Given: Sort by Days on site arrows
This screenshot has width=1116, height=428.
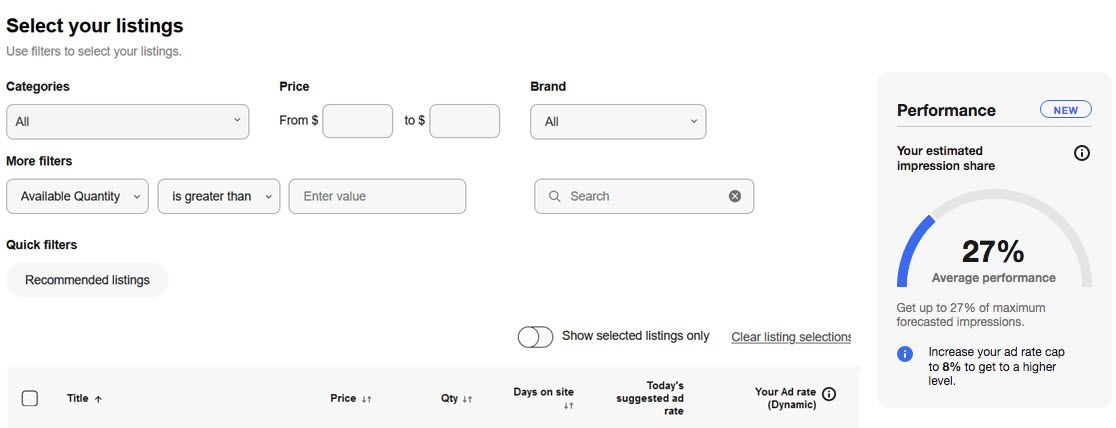Looking at the screenshot, I should click(568, 406).
